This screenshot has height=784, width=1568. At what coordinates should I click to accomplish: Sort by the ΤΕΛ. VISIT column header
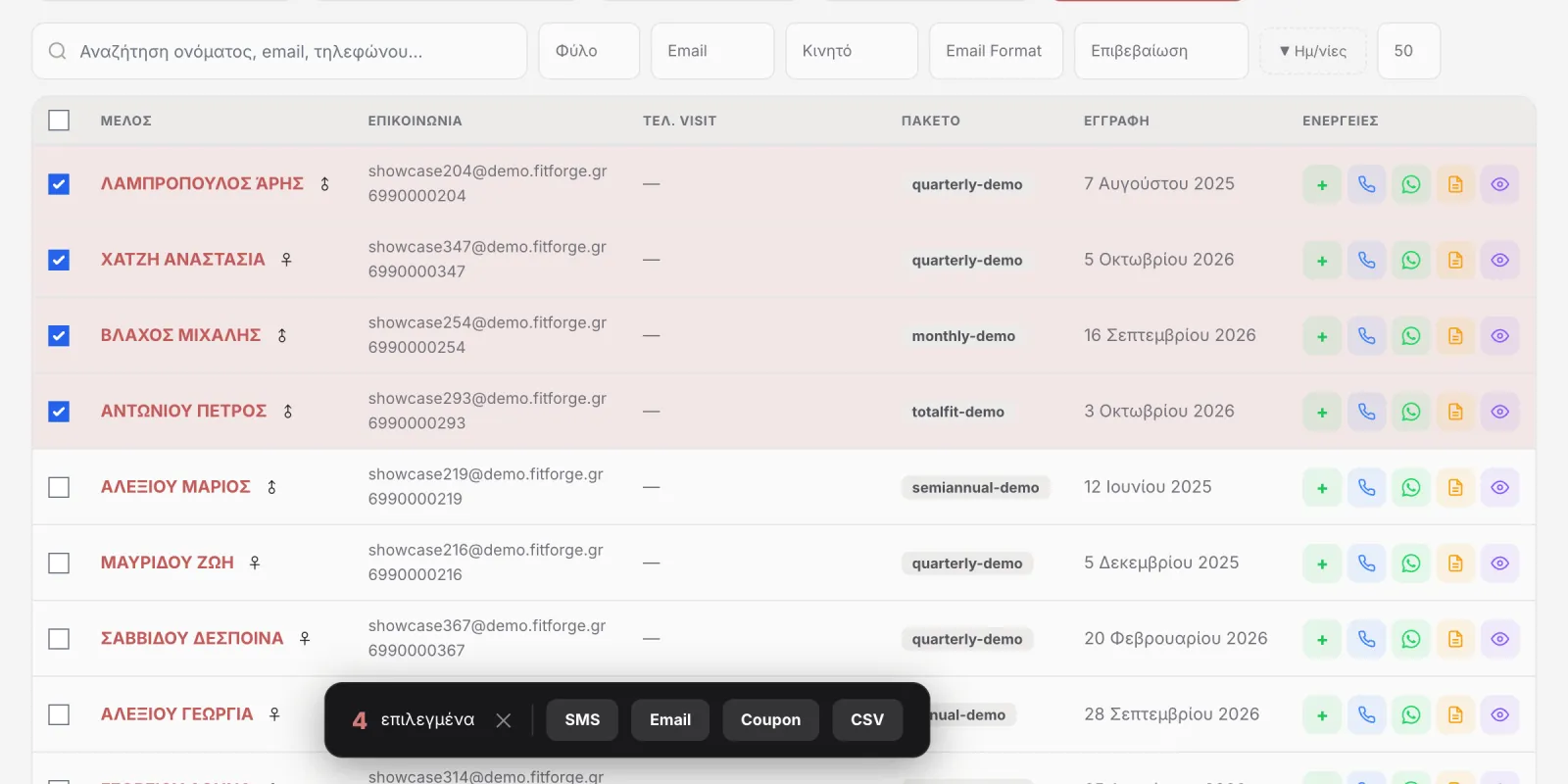[679, 121]
